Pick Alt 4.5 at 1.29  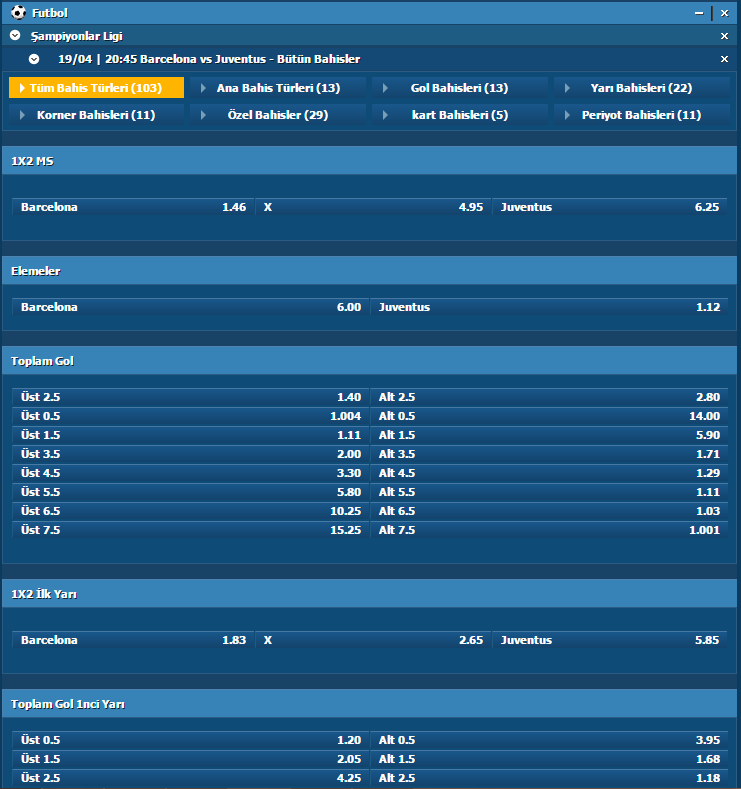[x=549, y=473]
